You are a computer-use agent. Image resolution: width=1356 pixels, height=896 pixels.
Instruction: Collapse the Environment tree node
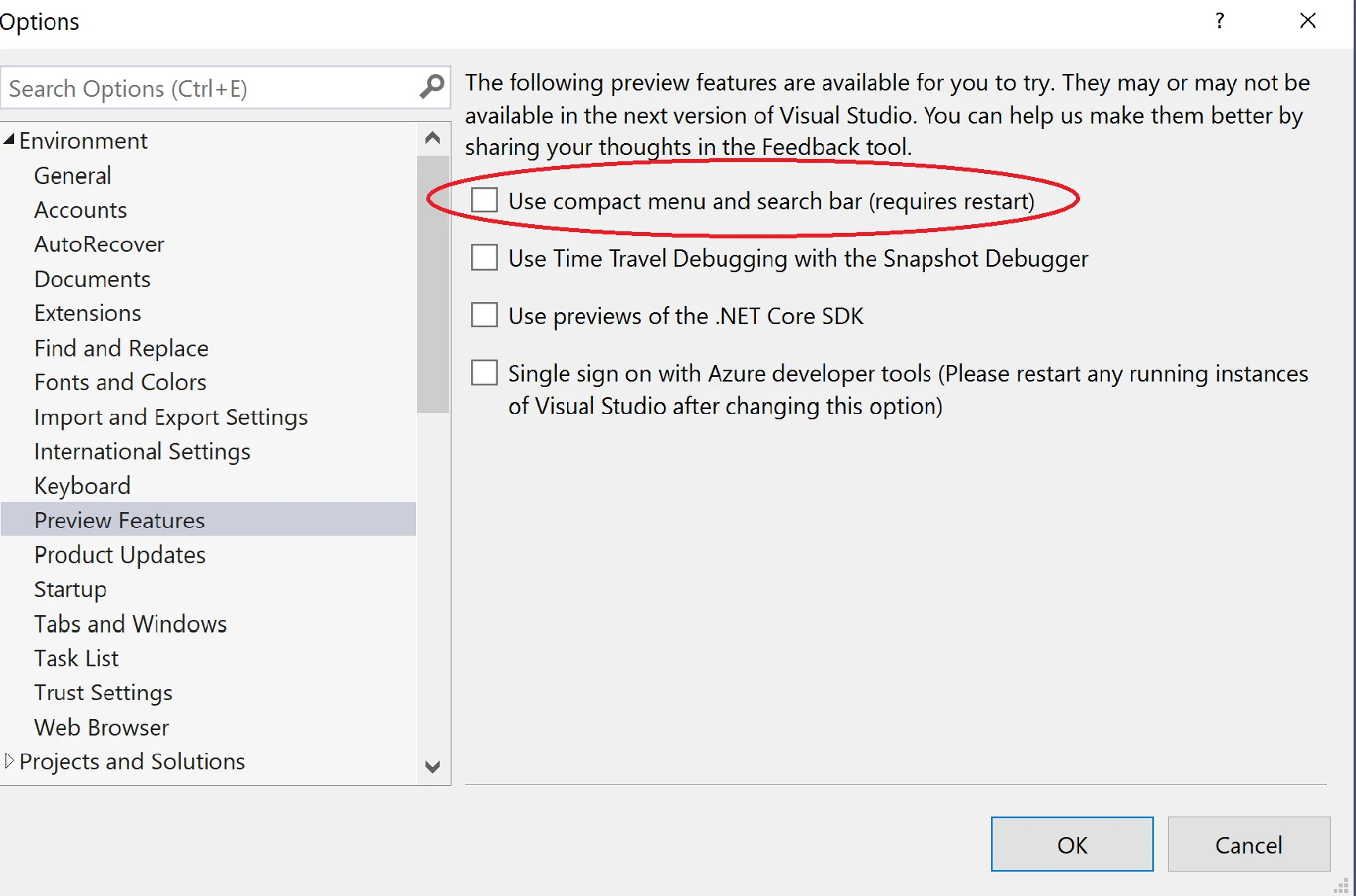coord(9,140)
